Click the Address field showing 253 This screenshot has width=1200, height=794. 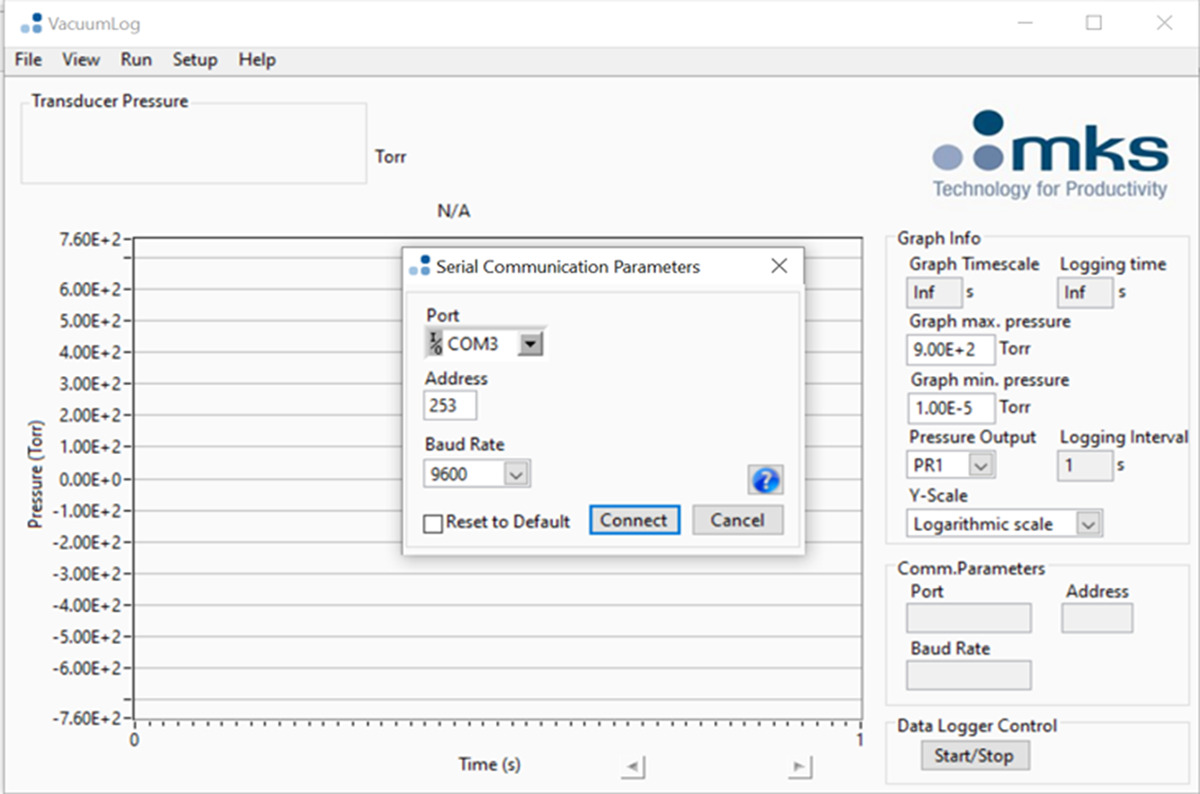tap(450, 405)
